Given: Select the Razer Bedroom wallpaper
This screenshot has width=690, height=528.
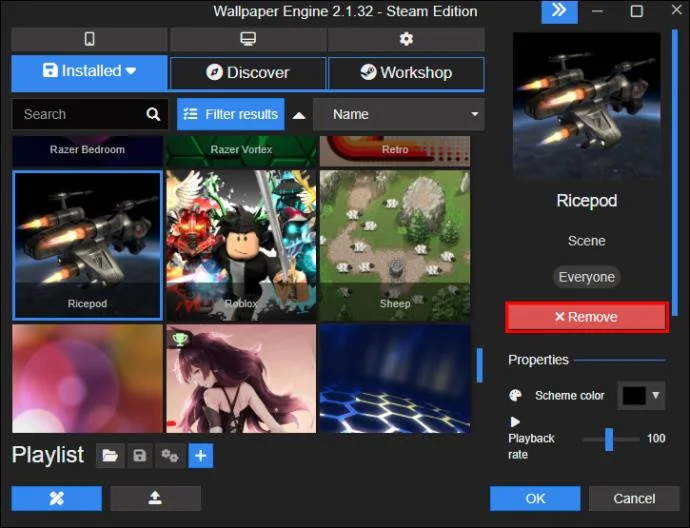Looking at the screenshot, I should (87, 151).
